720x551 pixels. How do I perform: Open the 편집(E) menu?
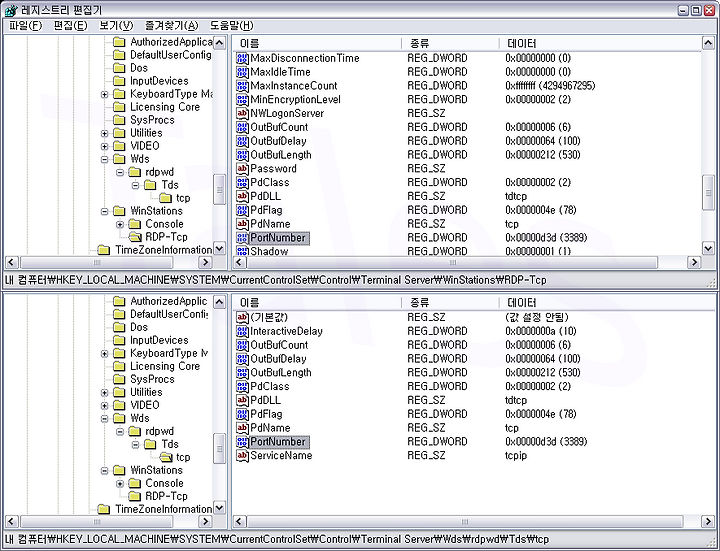(70, 26)
